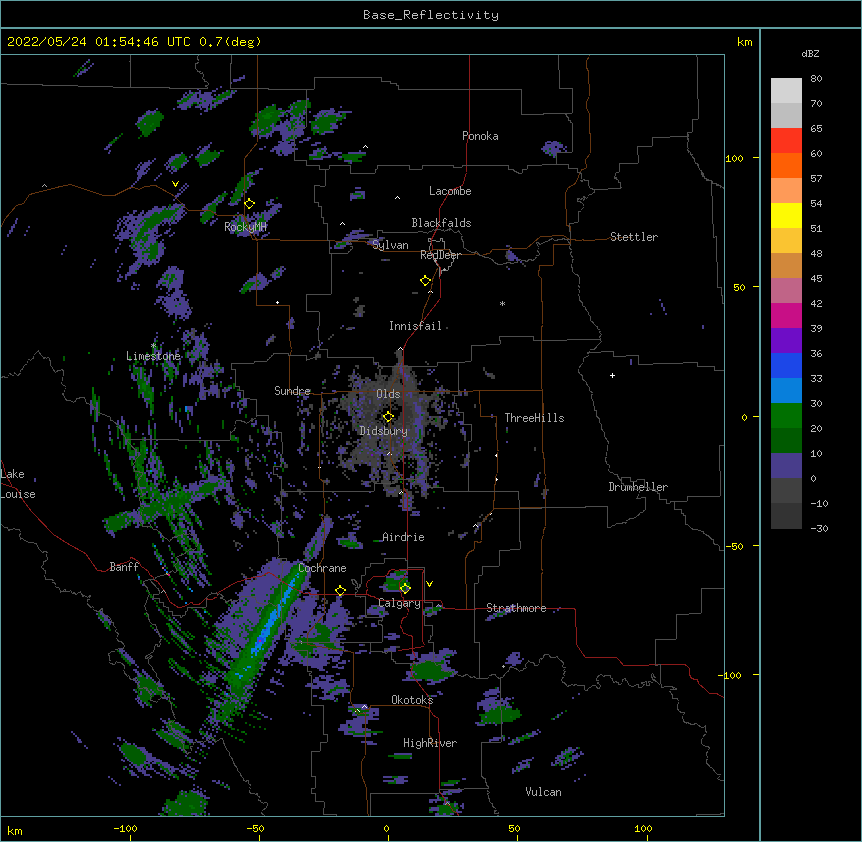Click the yellow marker west of Calgary

(x=340, y=591)
